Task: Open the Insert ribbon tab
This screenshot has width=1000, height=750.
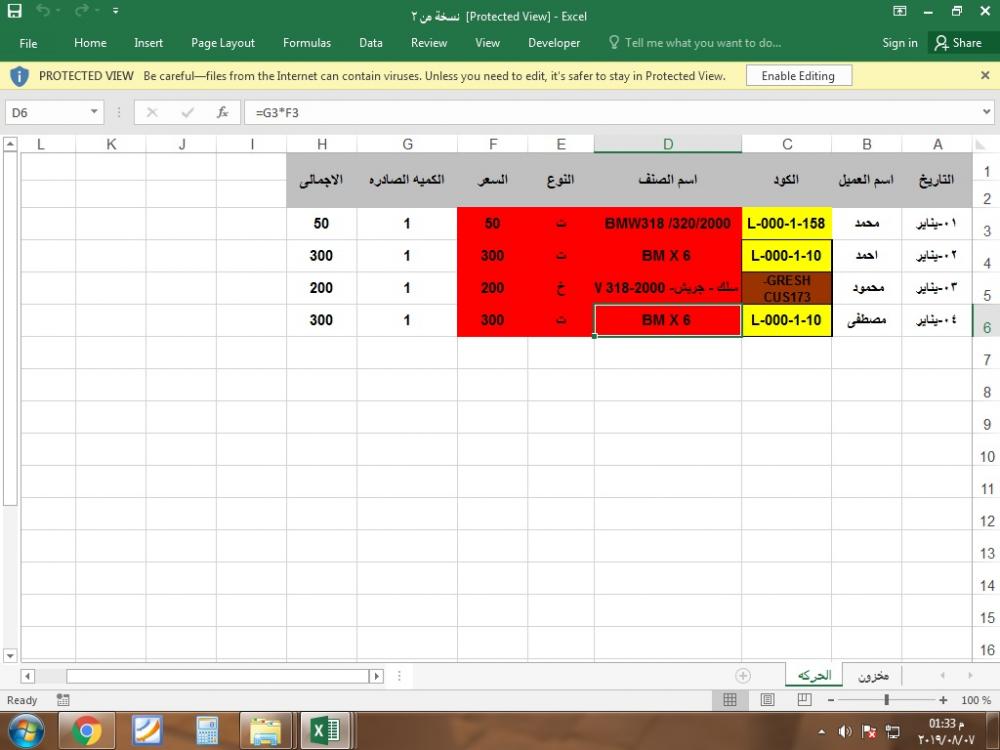Action: click(x=148, y=43)
